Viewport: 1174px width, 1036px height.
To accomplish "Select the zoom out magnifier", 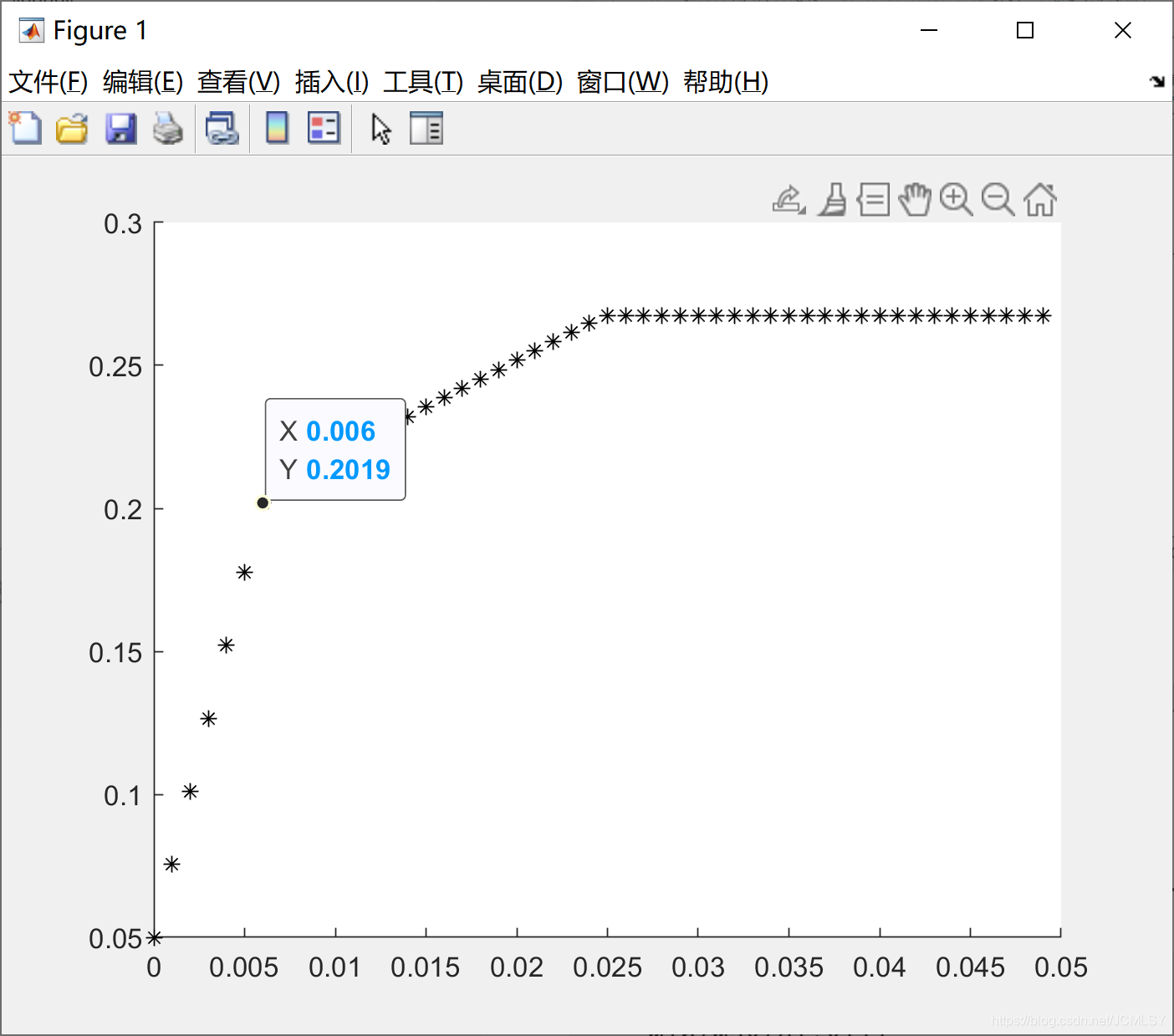I will pyautogui.click(x=998, y=200).
